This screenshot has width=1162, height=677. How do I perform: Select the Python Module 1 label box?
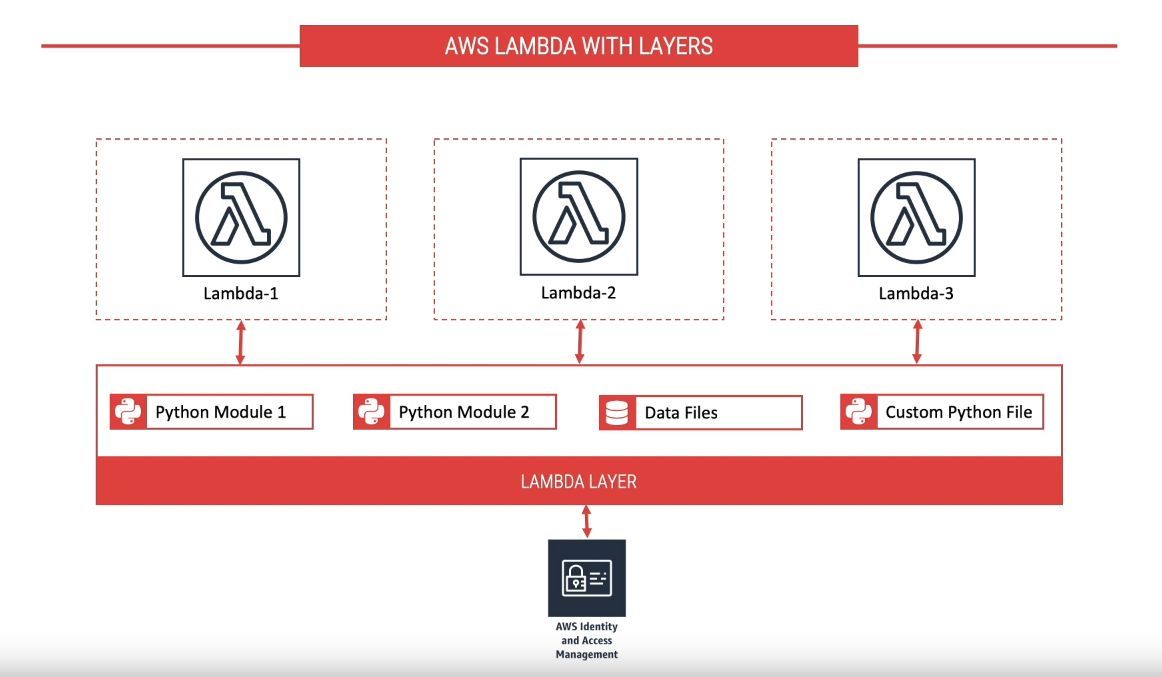[x=230, y=412]
